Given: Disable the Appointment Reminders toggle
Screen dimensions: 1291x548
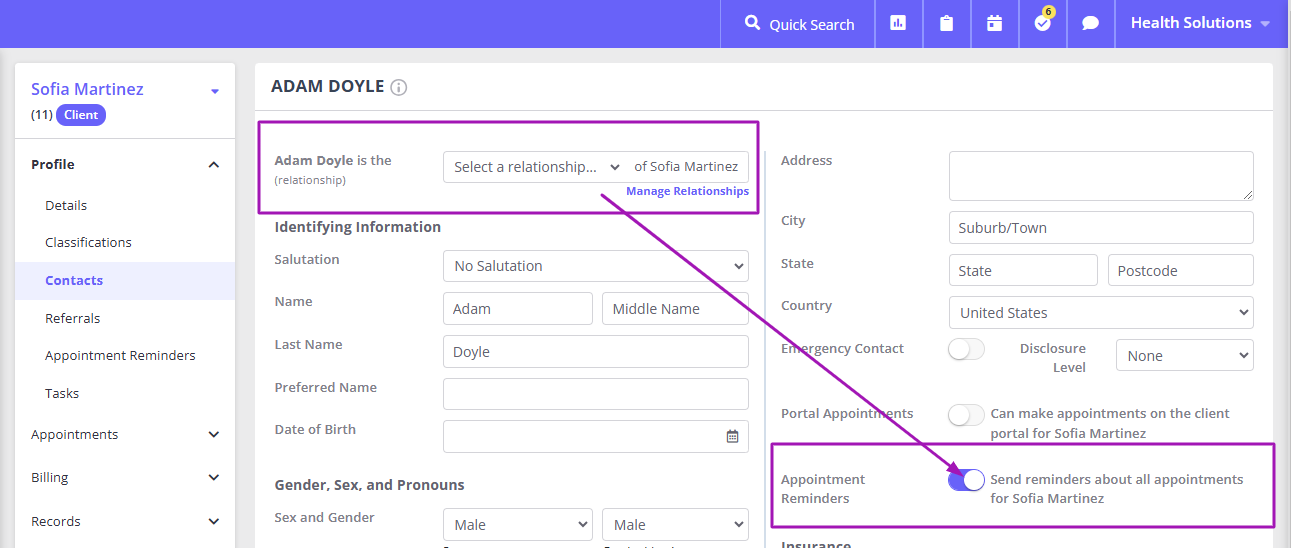Looking at the screenshot, I should click(966, 480).
